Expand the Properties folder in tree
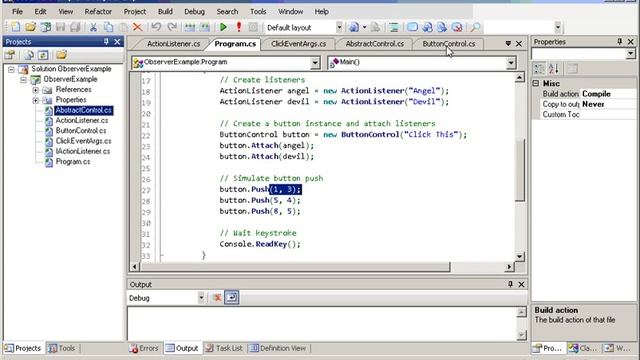The height and width of the screenshot is (360, 640). coord(36,100)
